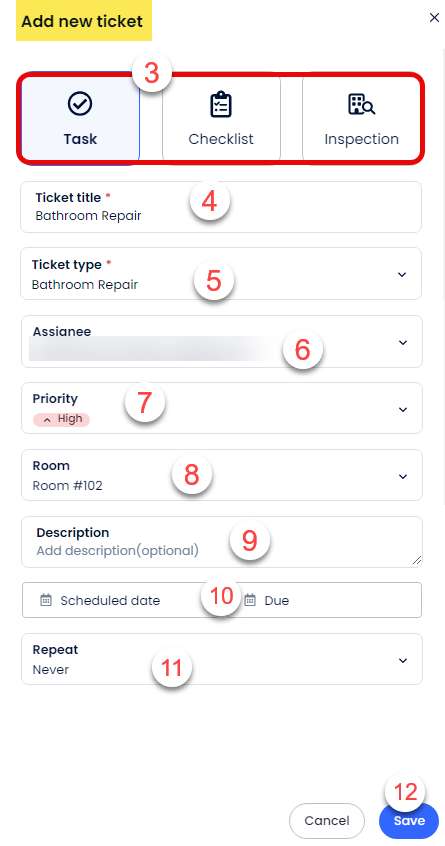Click the Task checkmark circle icon
Viewport: 445px width, 846px height.
pyautogui.click(x=80, y=104)
